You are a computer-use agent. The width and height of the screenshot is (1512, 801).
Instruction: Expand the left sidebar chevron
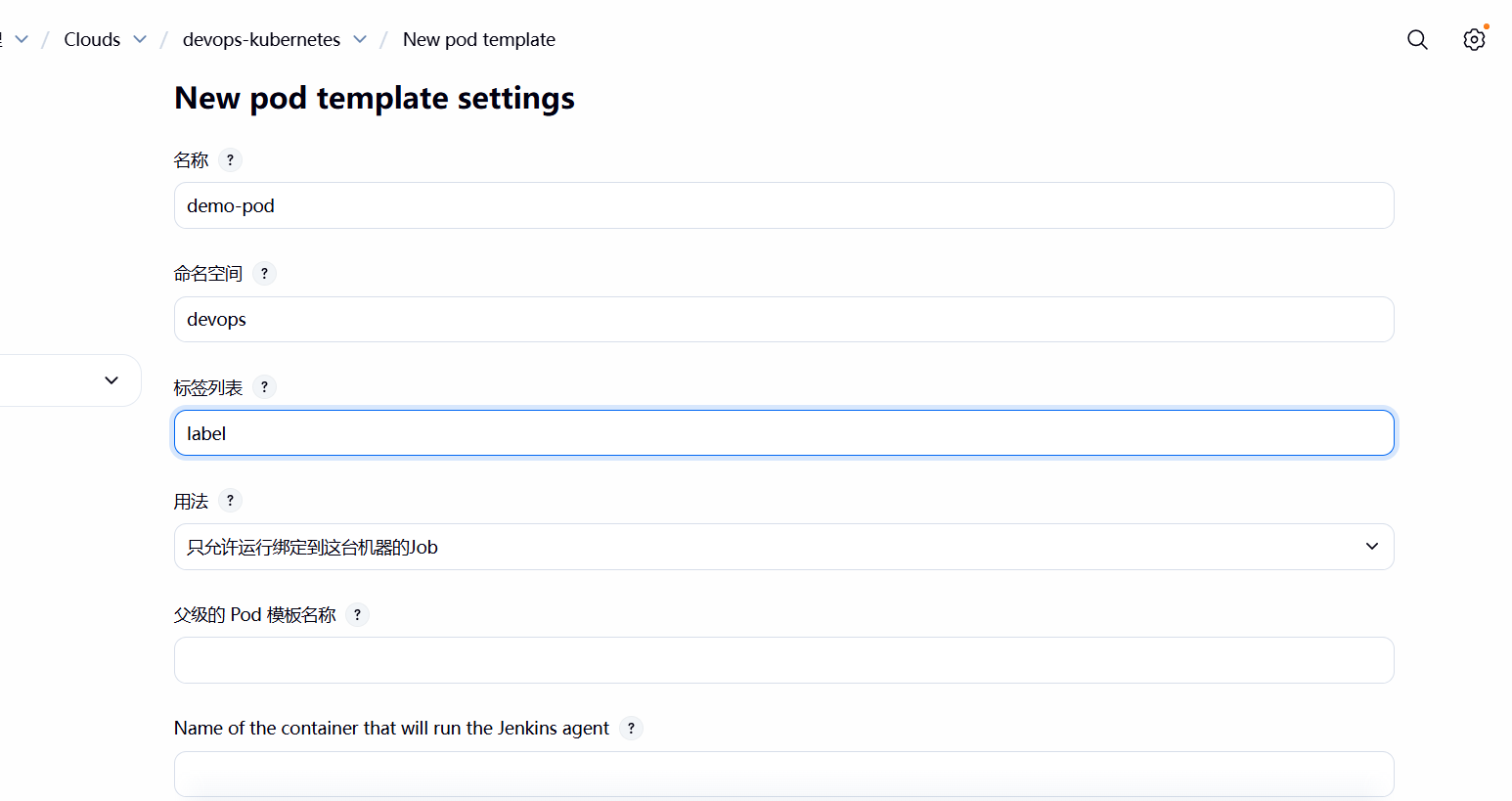(x=111, y=380)
